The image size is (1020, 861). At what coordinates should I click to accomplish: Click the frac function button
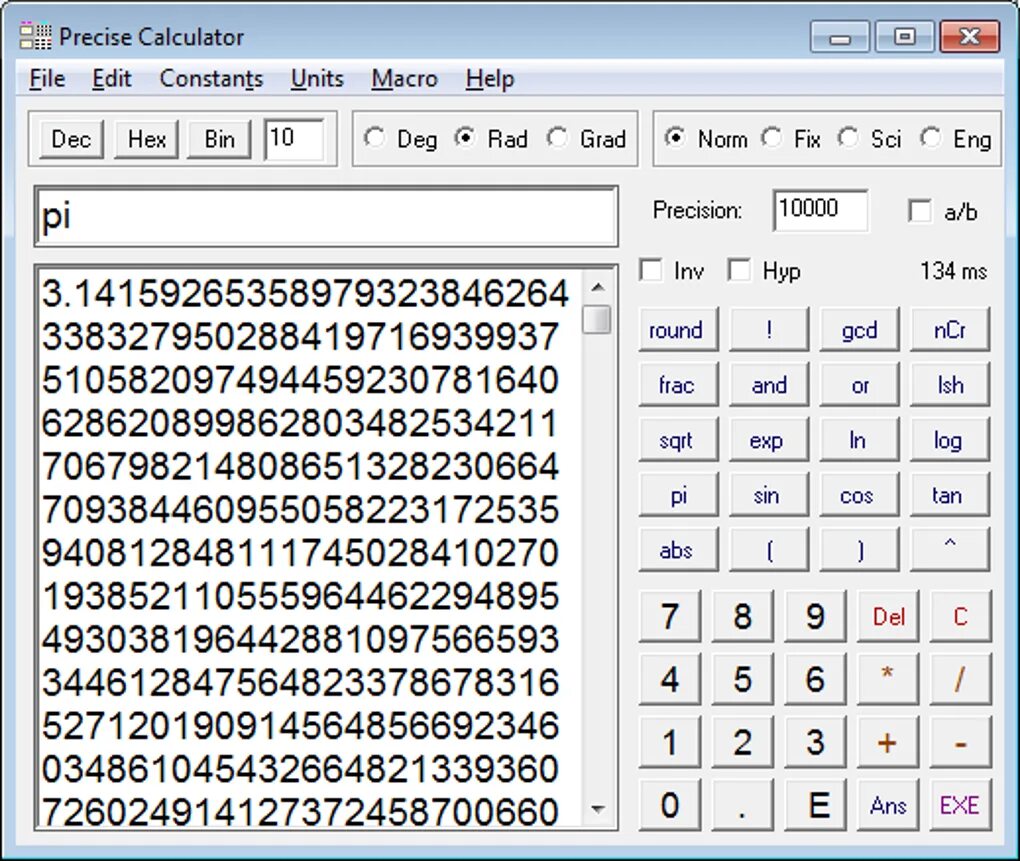pyautogui.click(x=678, y=385)
